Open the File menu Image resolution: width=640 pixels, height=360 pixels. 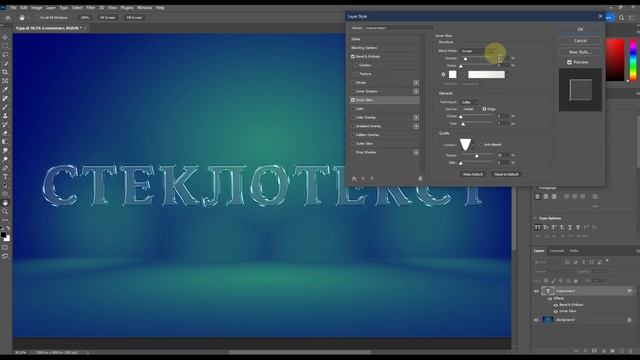[x=13, y=8]
